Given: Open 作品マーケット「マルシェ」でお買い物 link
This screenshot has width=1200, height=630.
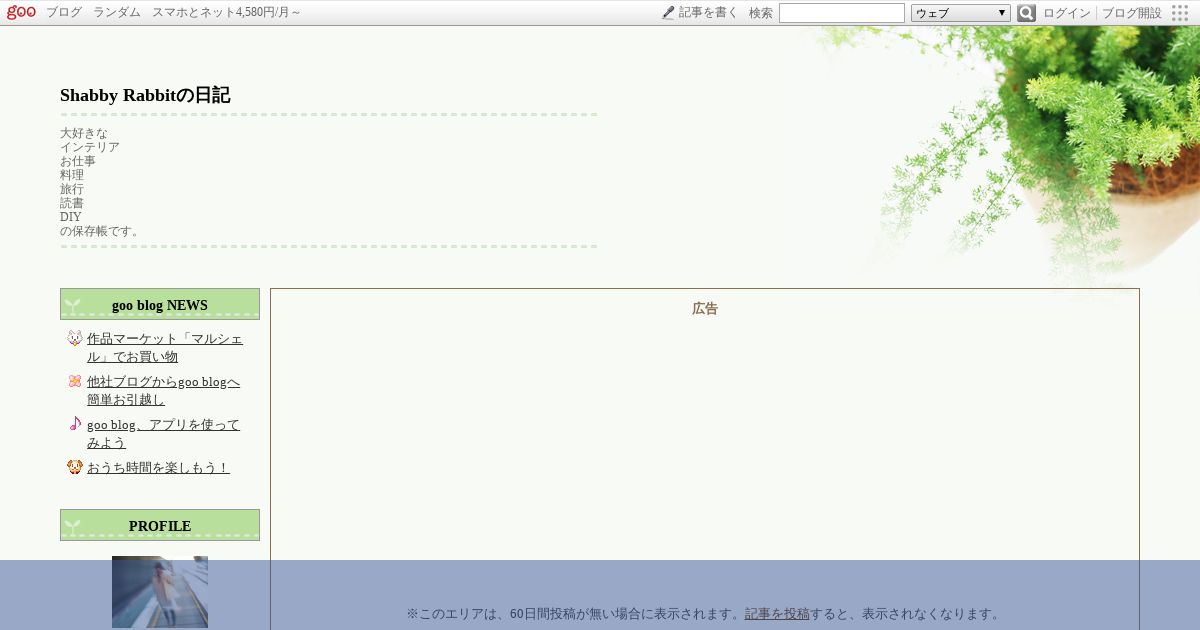Looking at the screenshot, I should coord(165,347).
